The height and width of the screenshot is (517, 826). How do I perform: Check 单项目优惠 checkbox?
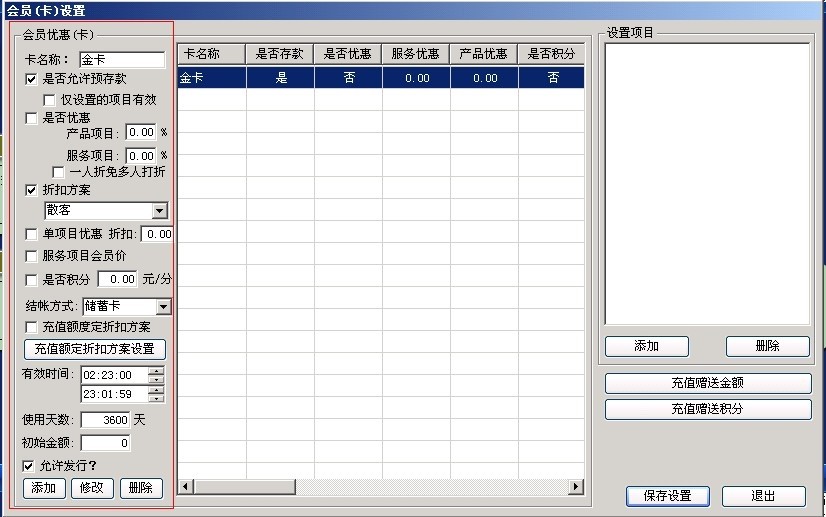pos(31,234)
